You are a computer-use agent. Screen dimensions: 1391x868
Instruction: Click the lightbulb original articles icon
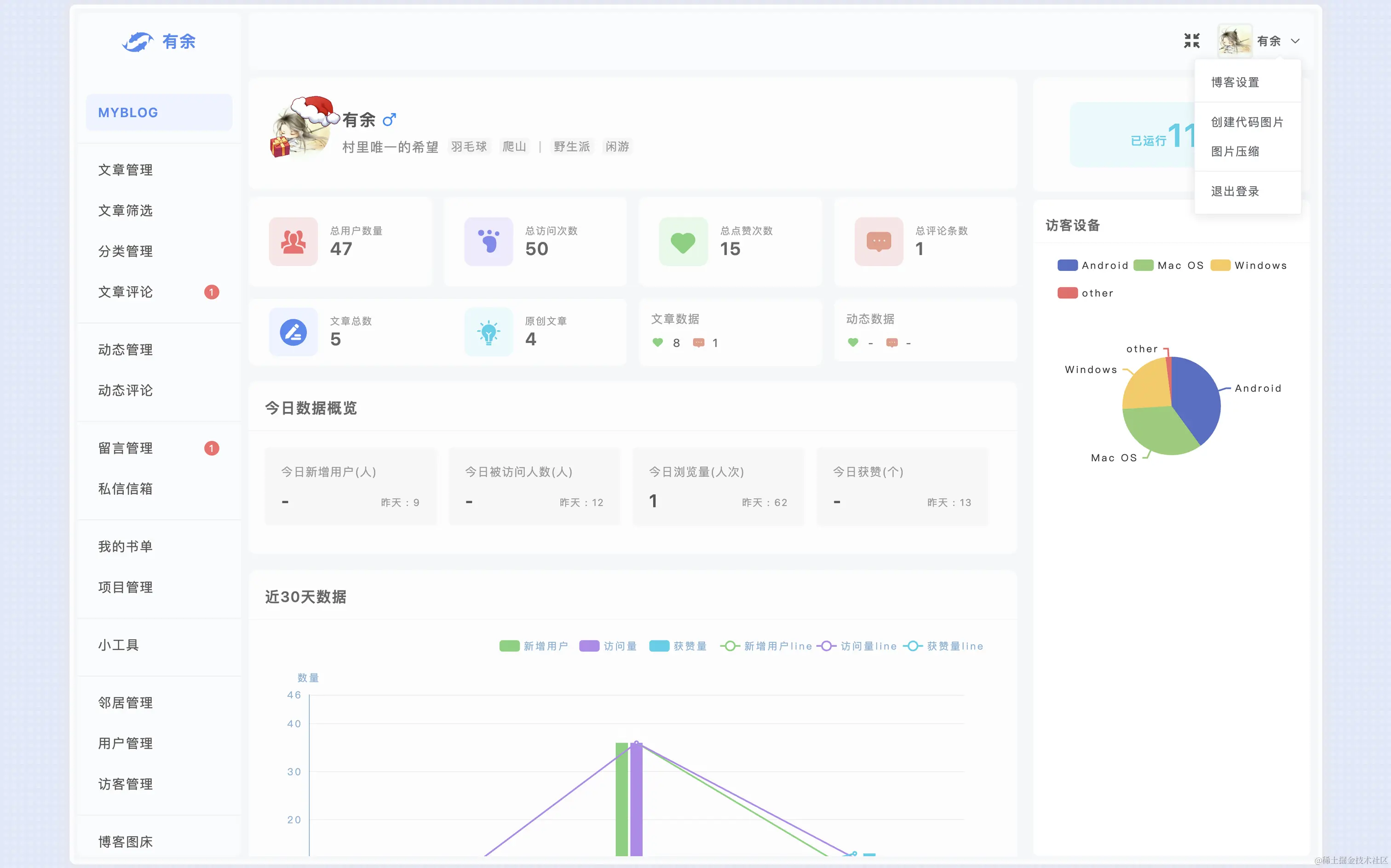pos(488,332)
